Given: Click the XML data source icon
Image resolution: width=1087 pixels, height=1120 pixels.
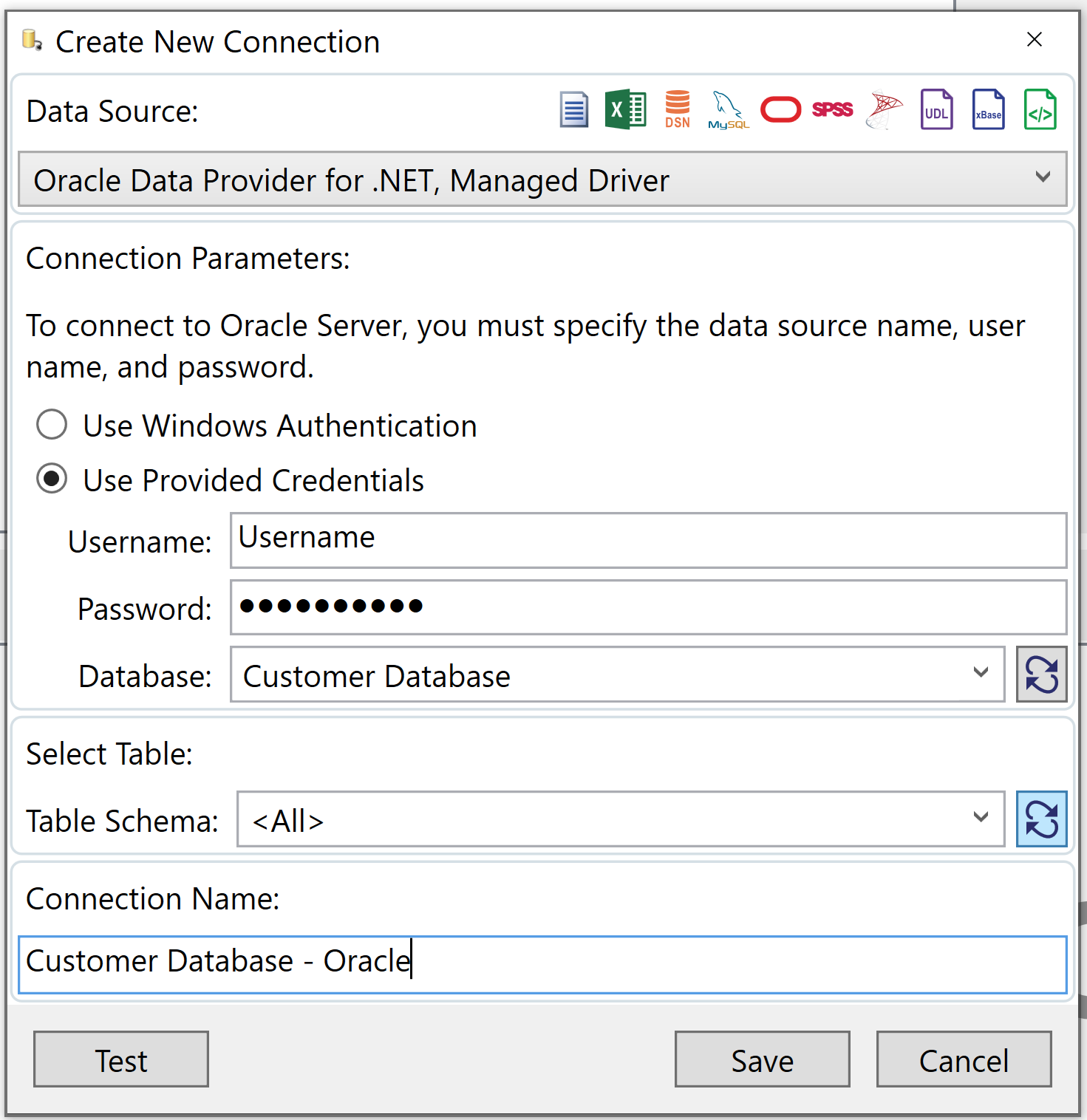Looking at the screenshot, I should 1040,109.
